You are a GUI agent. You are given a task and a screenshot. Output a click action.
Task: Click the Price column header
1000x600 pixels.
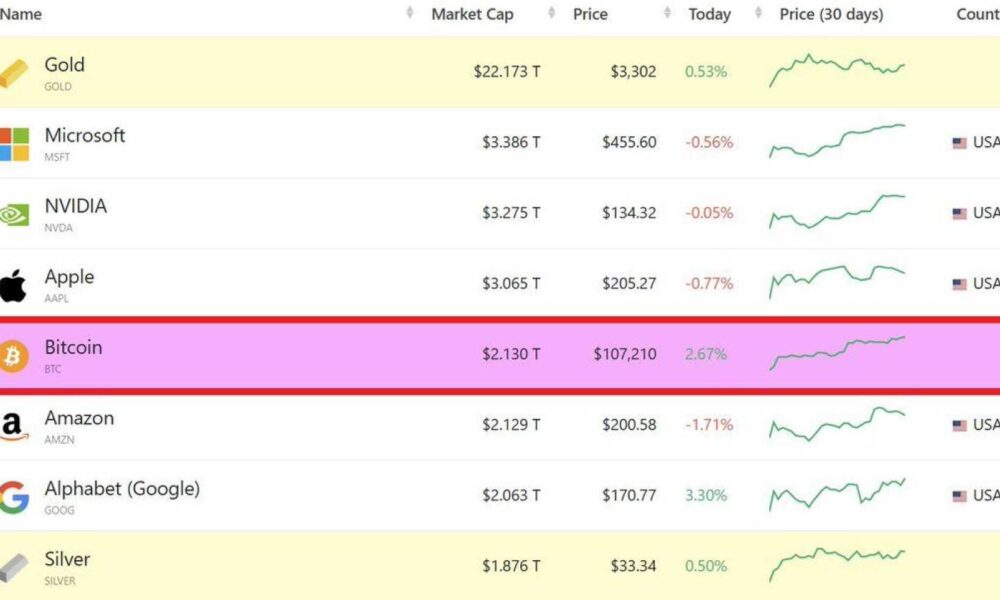point(590,14)
